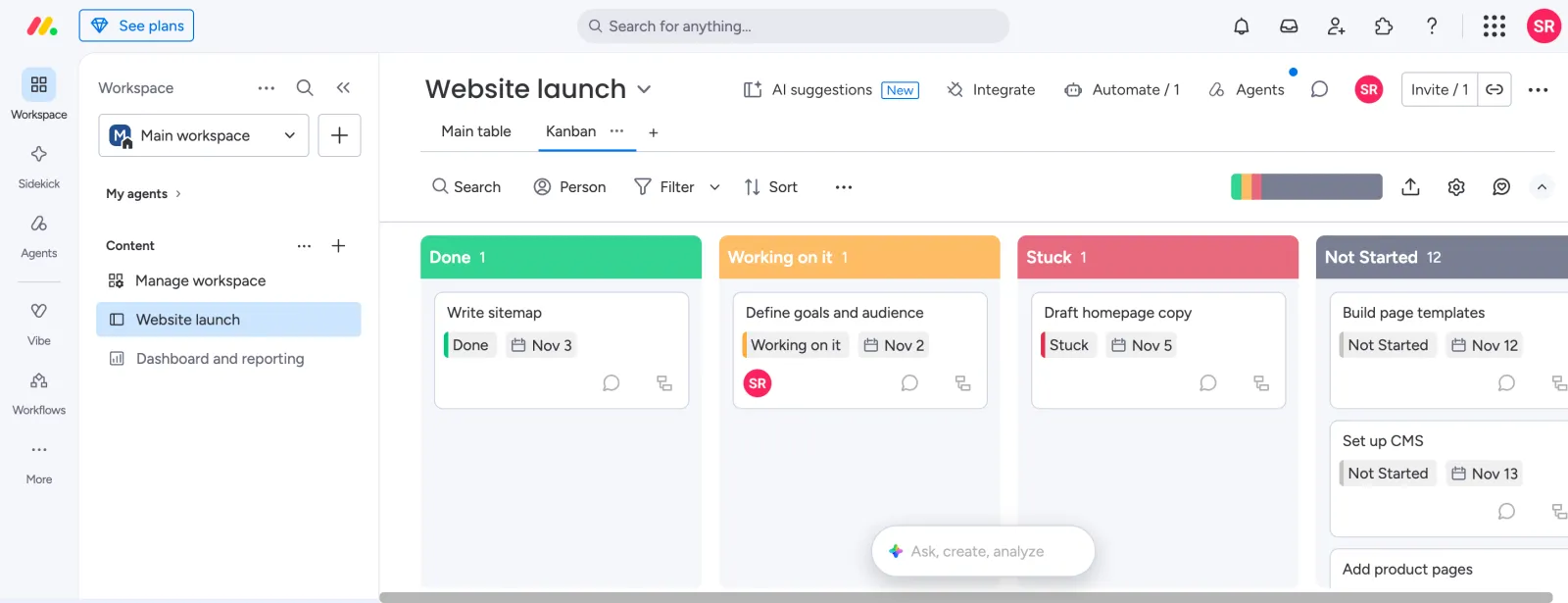Click the Search button in board toolbar
Screen dimensions: 1568x603
click(x=466, y=186)
